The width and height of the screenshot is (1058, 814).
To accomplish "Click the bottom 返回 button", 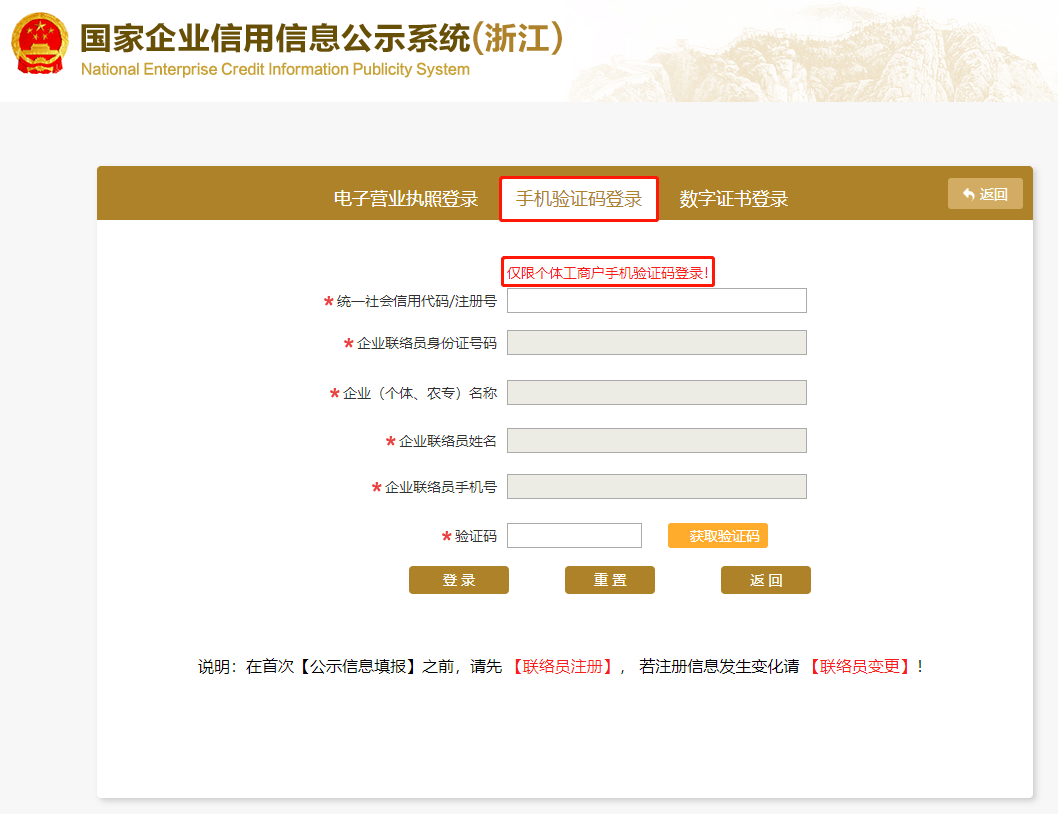I will point(766,579).
